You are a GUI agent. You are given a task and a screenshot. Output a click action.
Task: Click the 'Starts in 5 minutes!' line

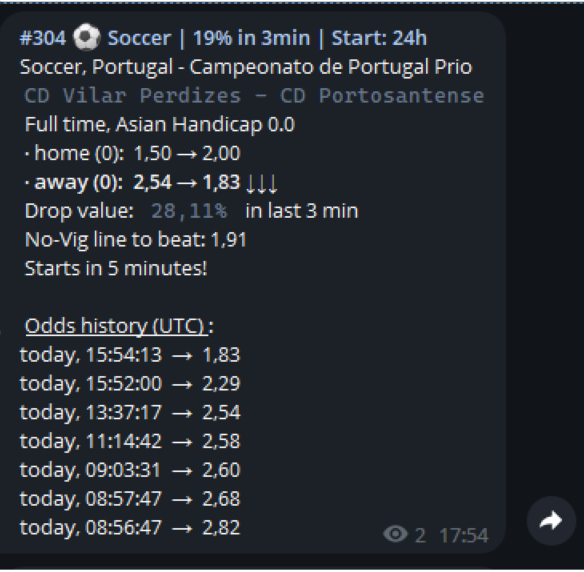116,268
